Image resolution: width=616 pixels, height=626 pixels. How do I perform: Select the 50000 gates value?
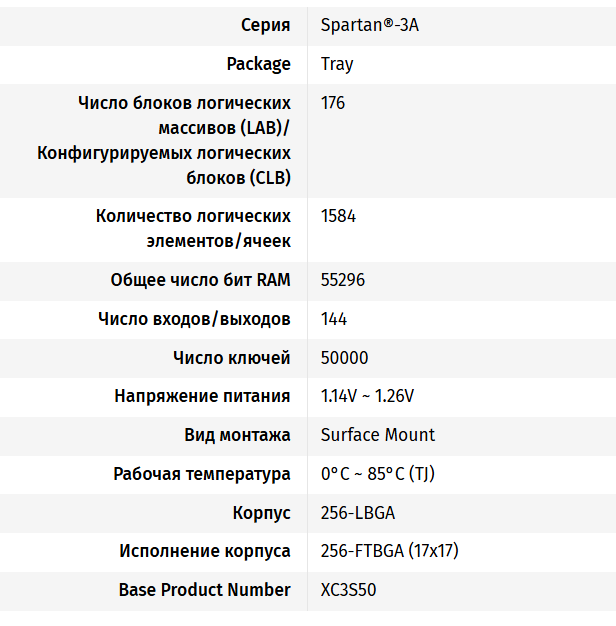tap(344, 358)
